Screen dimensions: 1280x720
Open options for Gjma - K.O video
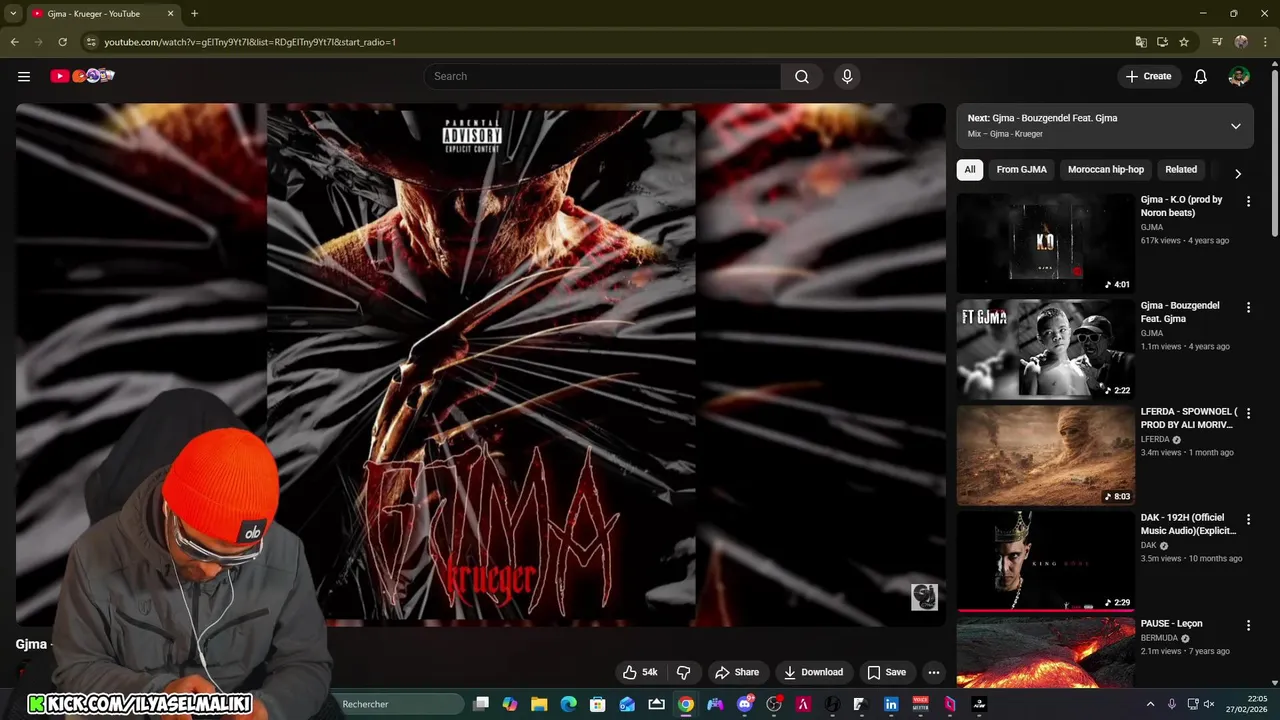[x=1248, y=201]
